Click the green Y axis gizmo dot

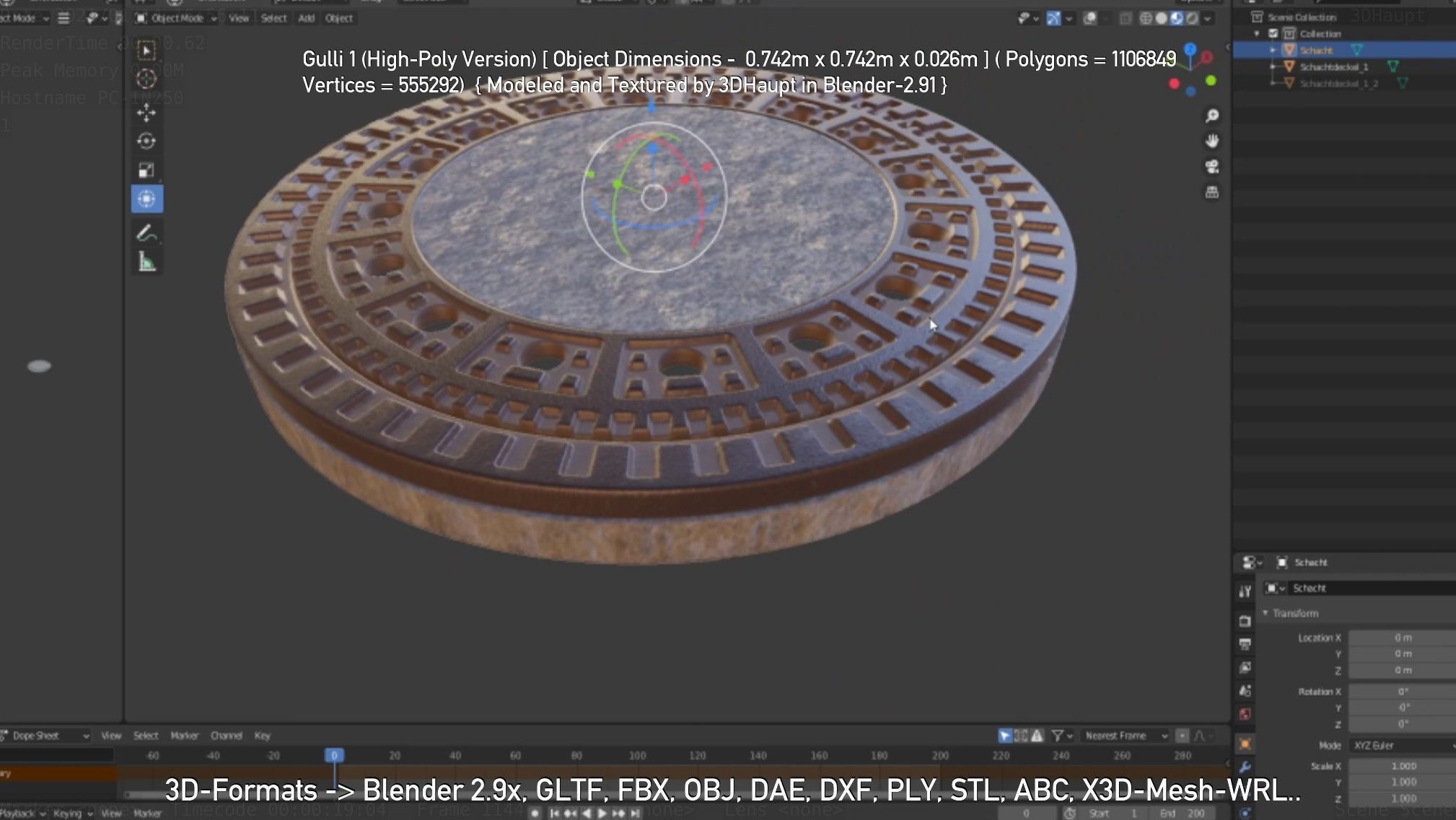[x=1211, y=81]
